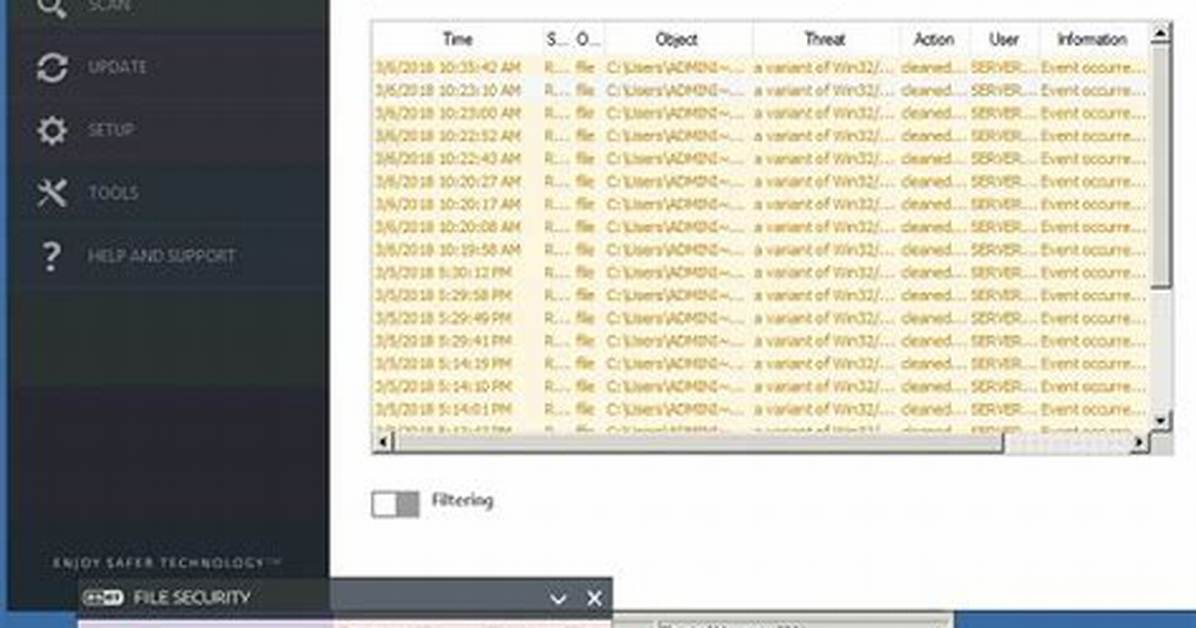Click log table scroll right arrow

pyautogui.click(x=1140, y=442)
